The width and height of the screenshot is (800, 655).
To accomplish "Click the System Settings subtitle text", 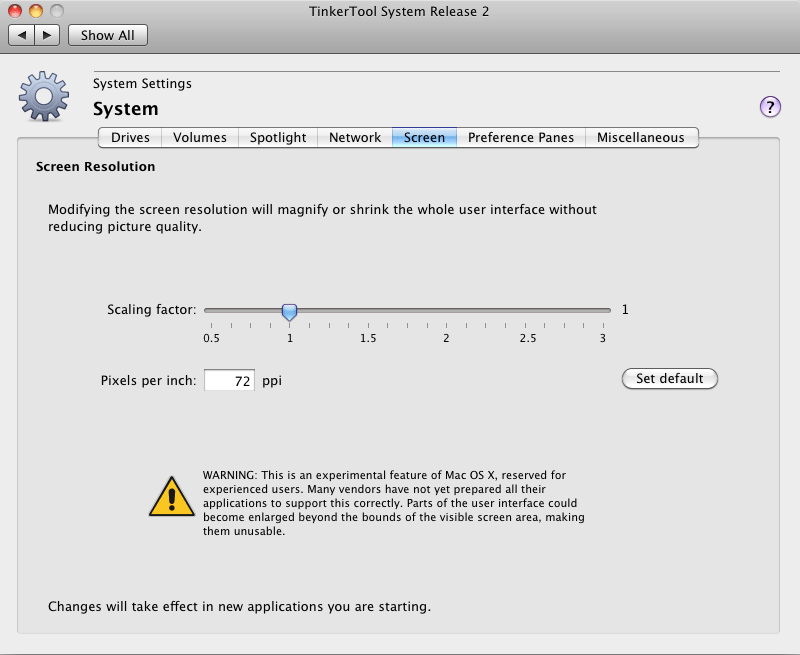I will (x=142, y=84).
